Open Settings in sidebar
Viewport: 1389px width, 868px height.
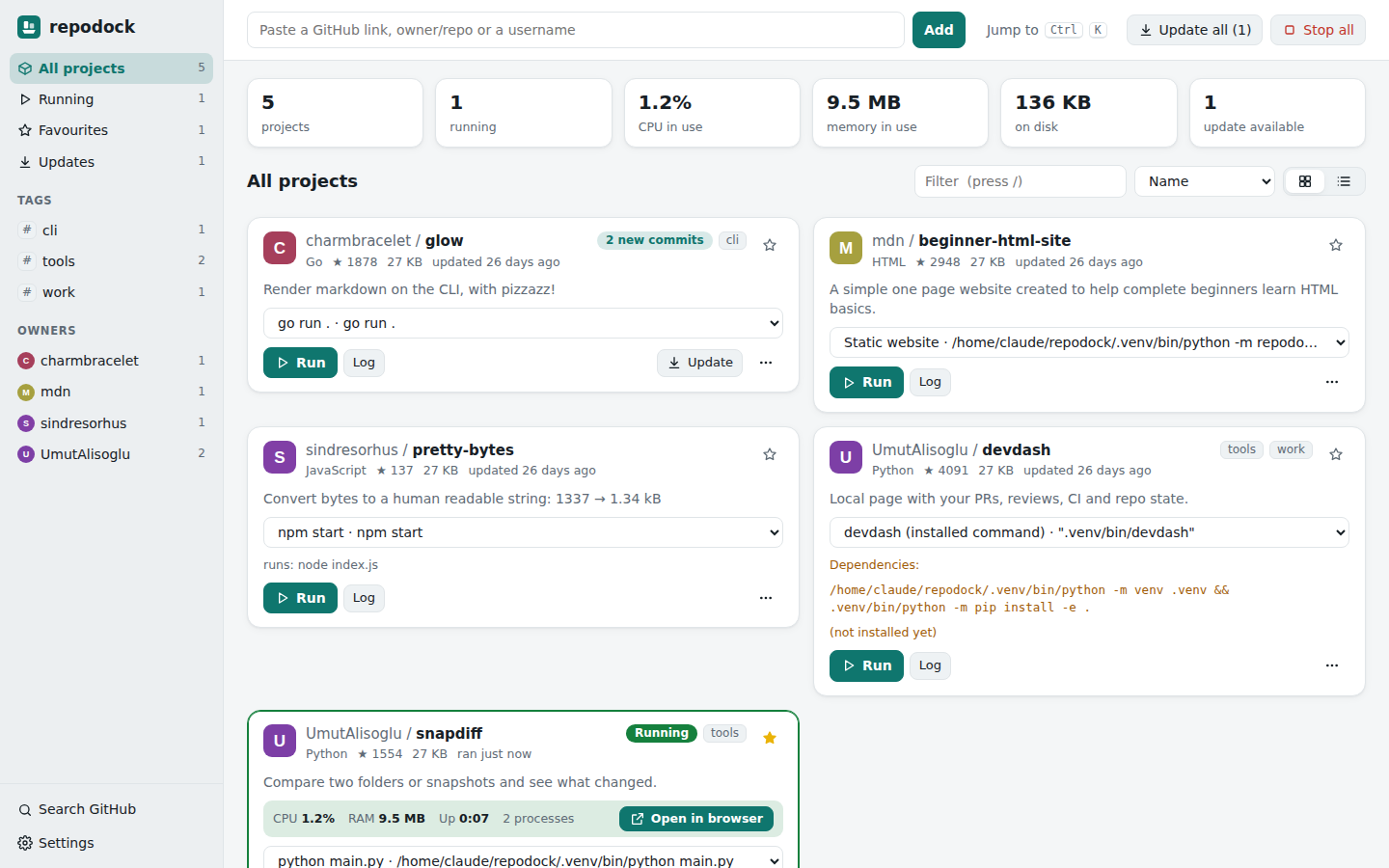point(112,843)
